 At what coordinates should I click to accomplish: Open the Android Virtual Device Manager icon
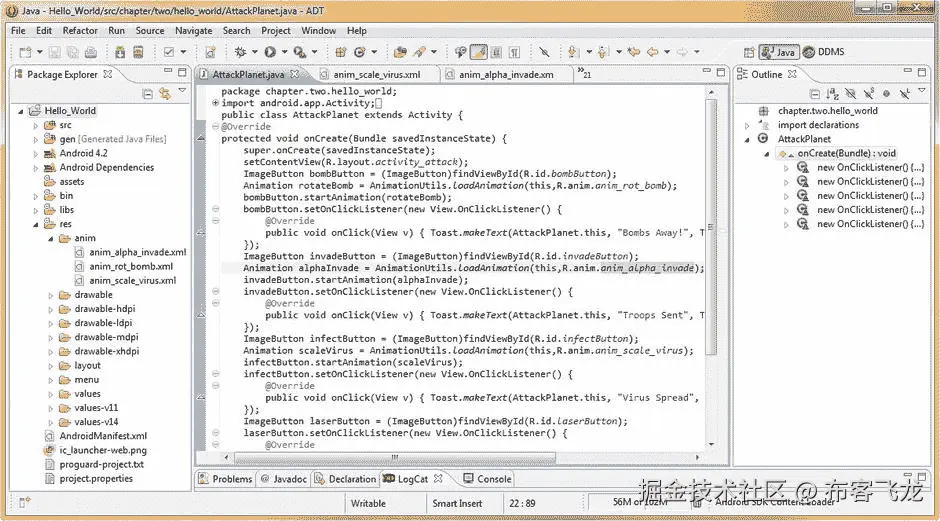tap(138, 52)
